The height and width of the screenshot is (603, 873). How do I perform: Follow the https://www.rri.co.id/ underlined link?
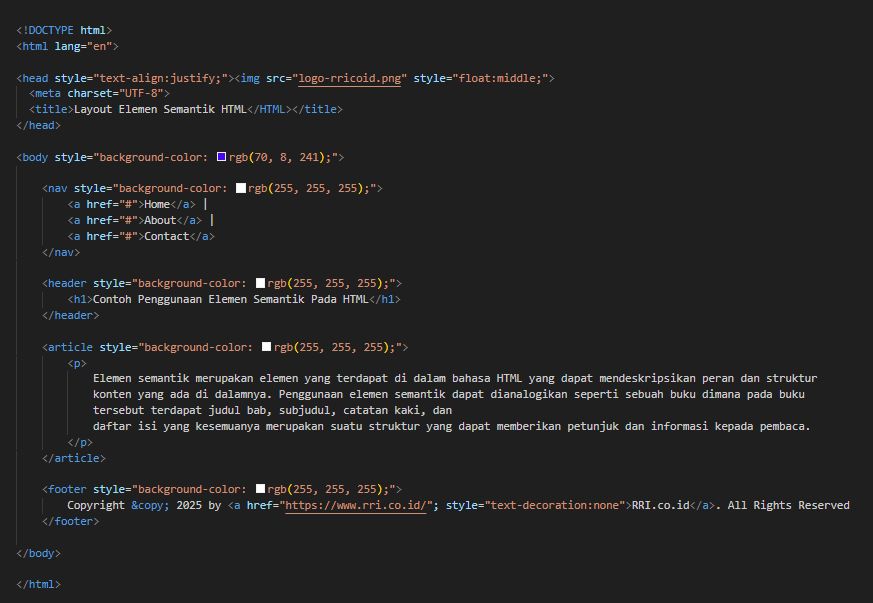(356, 505)
